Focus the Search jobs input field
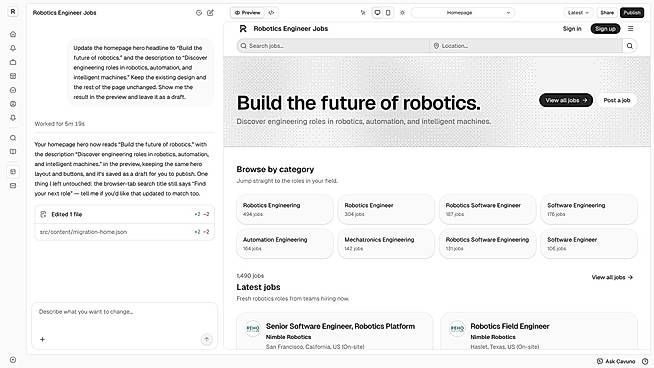This screenshot has width=654, height=368. tap(334, 46)
